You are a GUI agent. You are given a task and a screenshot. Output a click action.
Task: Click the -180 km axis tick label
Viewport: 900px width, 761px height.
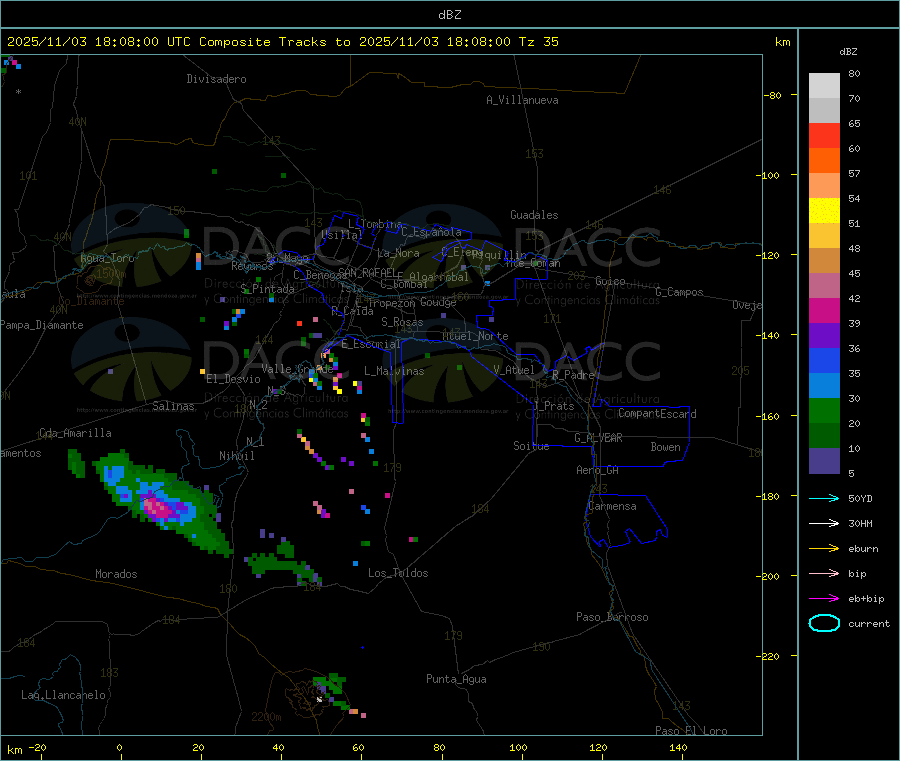pos(771,496)
